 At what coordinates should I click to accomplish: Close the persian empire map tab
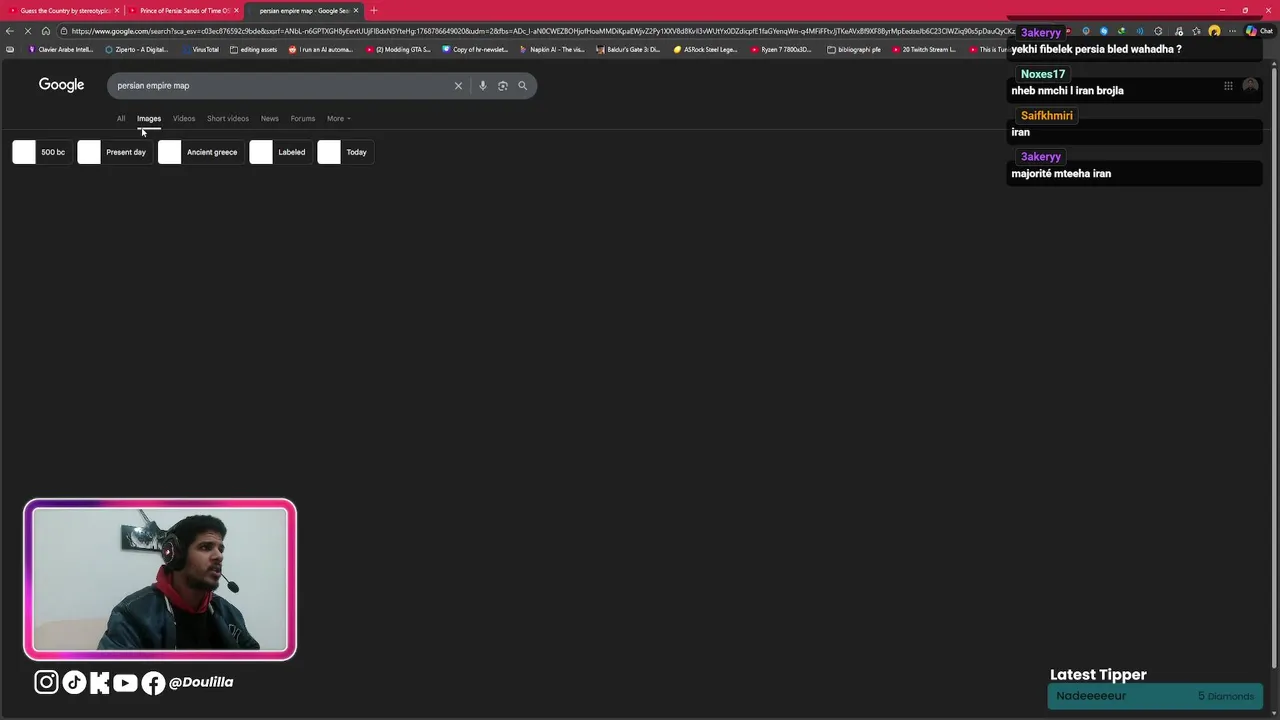355,10
